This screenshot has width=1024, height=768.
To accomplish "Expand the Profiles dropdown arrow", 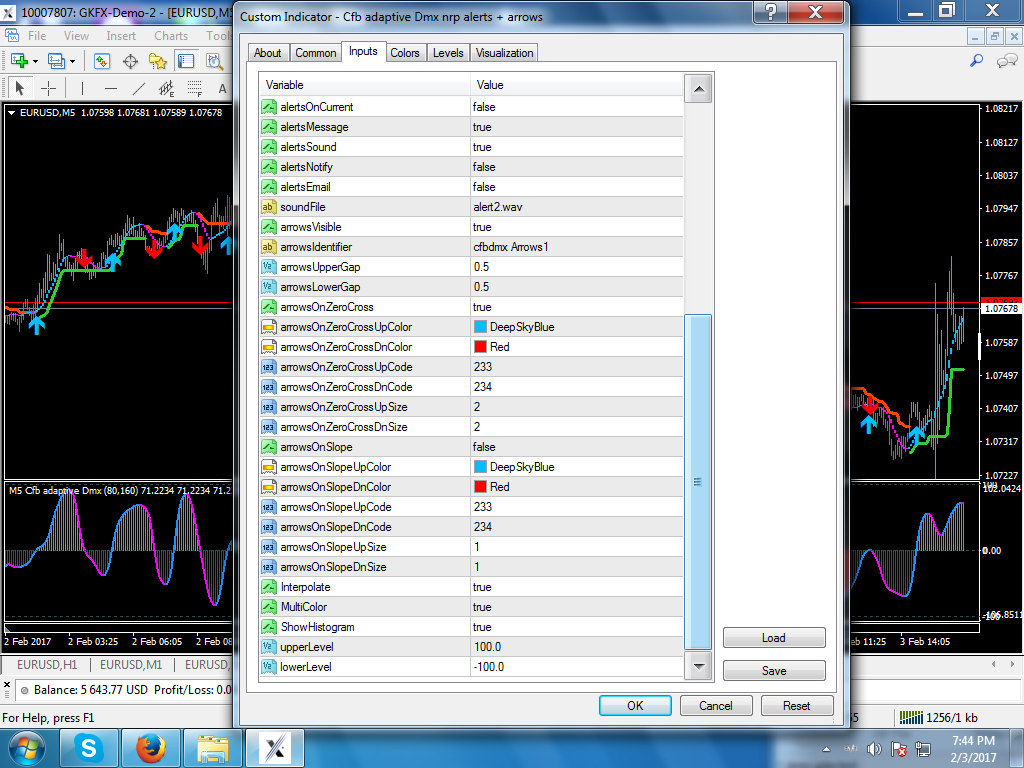I will [72, 61].
